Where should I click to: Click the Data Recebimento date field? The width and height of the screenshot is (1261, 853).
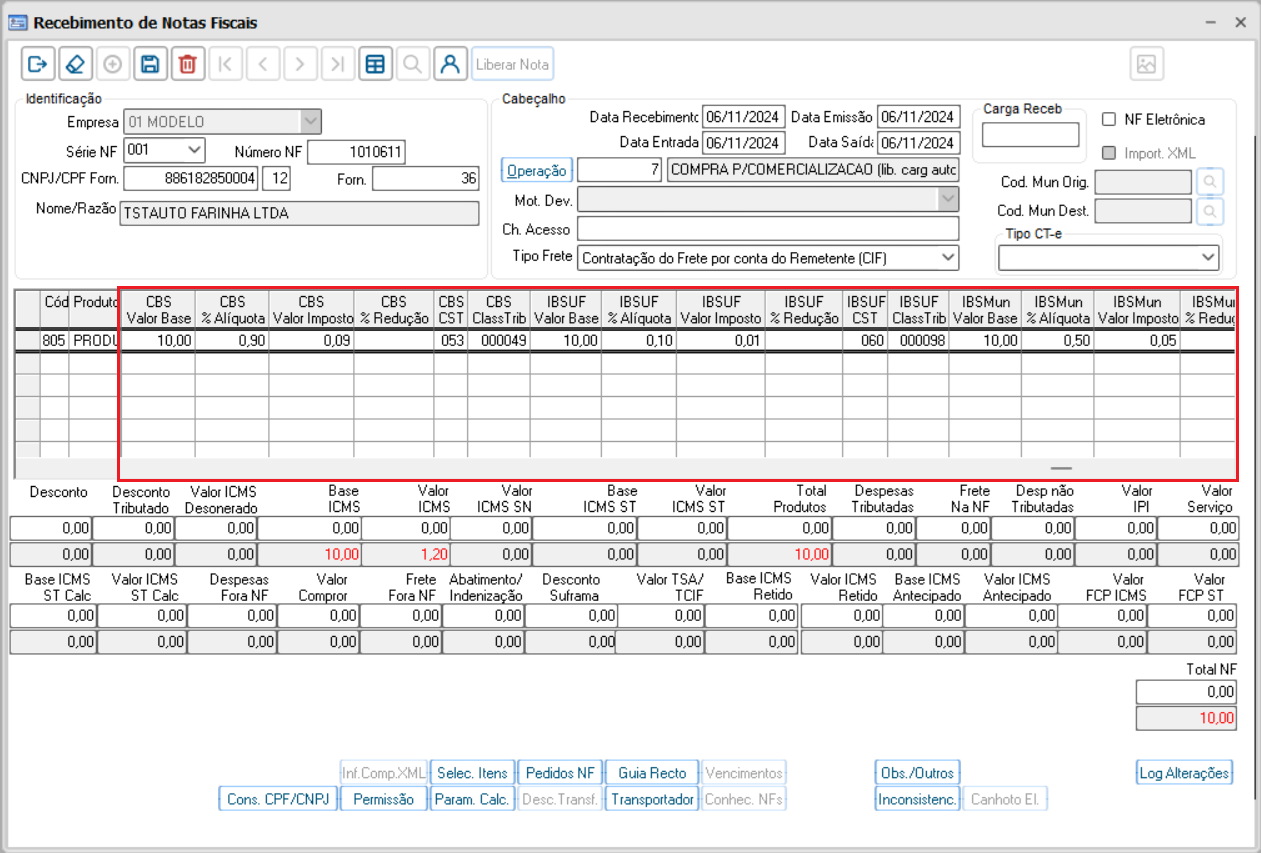click(x=744, y=116)
